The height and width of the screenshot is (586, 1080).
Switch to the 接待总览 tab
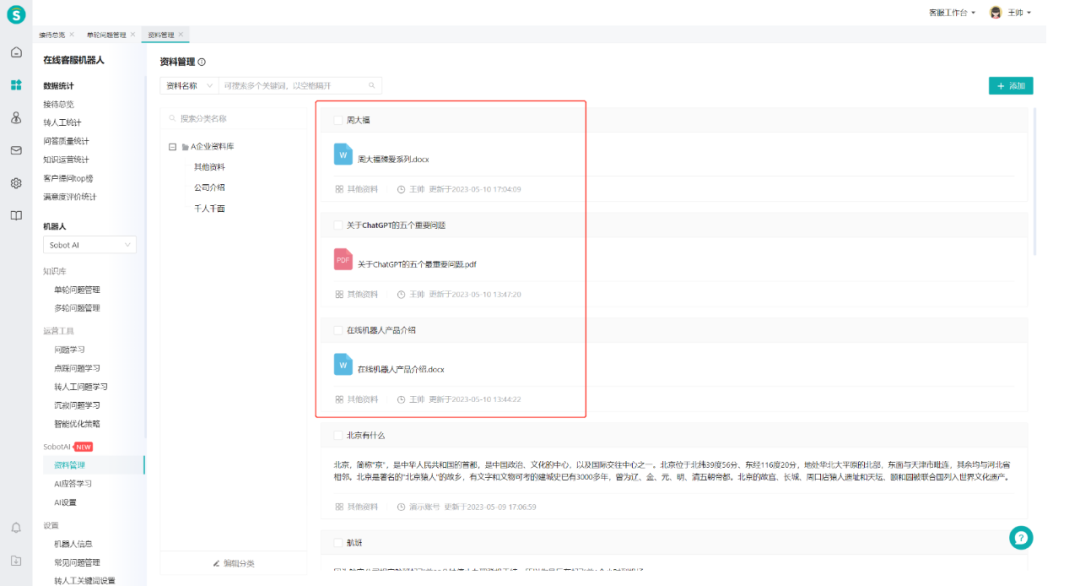pyautogui.click(x=52, y=34)
